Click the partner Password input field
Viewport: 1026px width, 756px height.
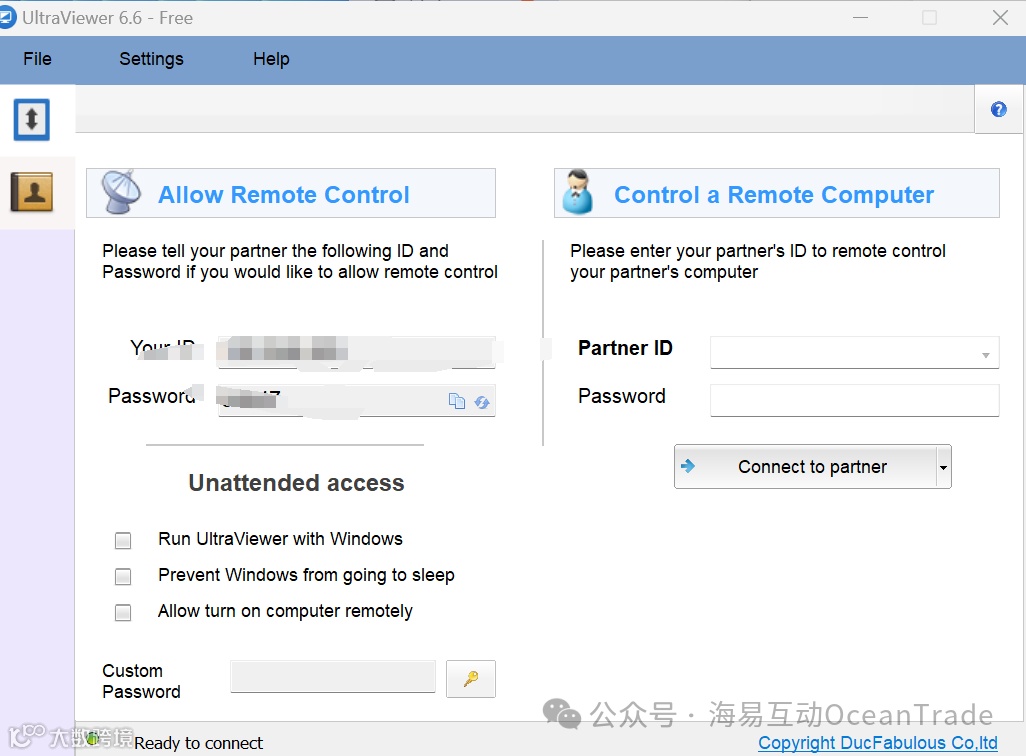[x=855, y=400]
